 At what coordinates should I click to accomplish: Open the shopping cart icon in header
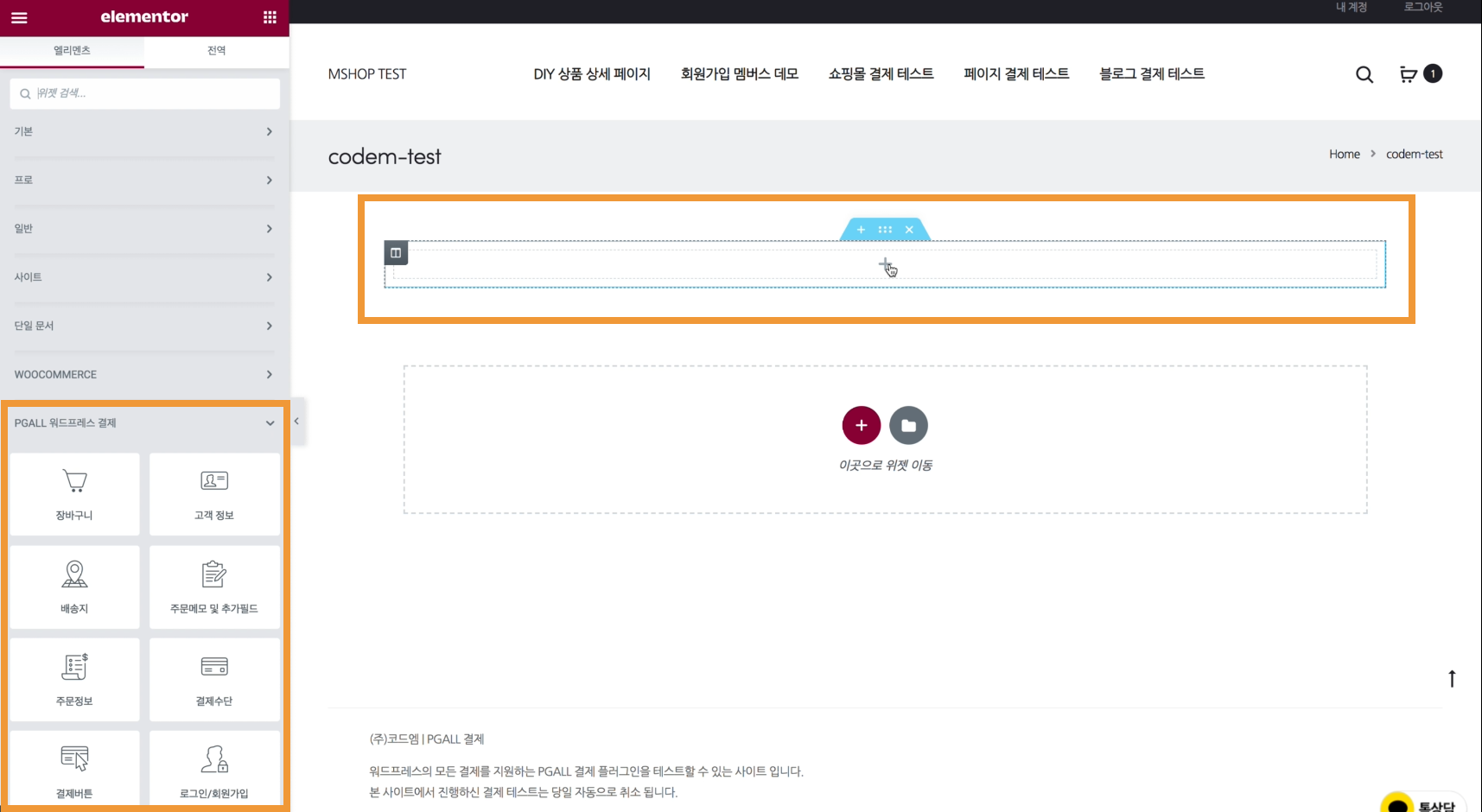[1409, 74]
